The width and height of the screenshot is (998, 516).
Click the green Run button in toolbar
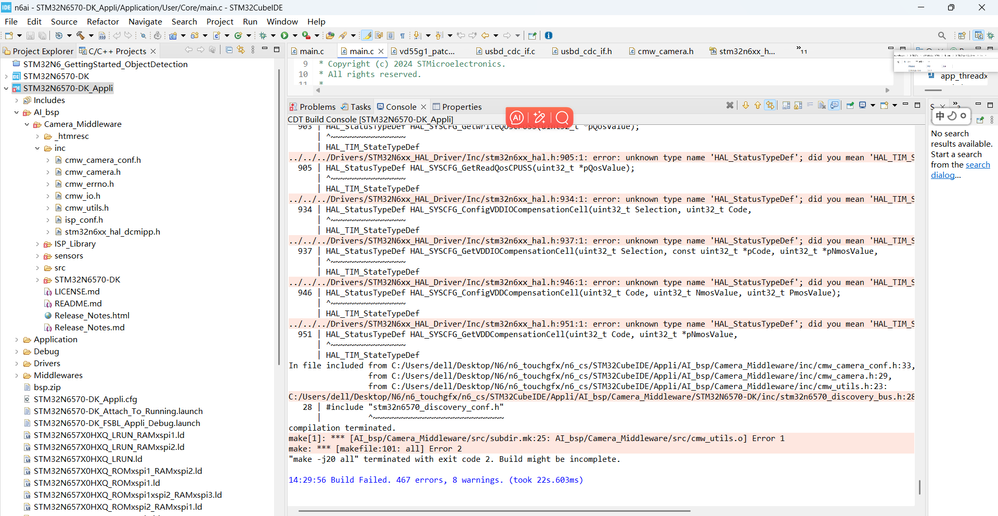(284, 36)
